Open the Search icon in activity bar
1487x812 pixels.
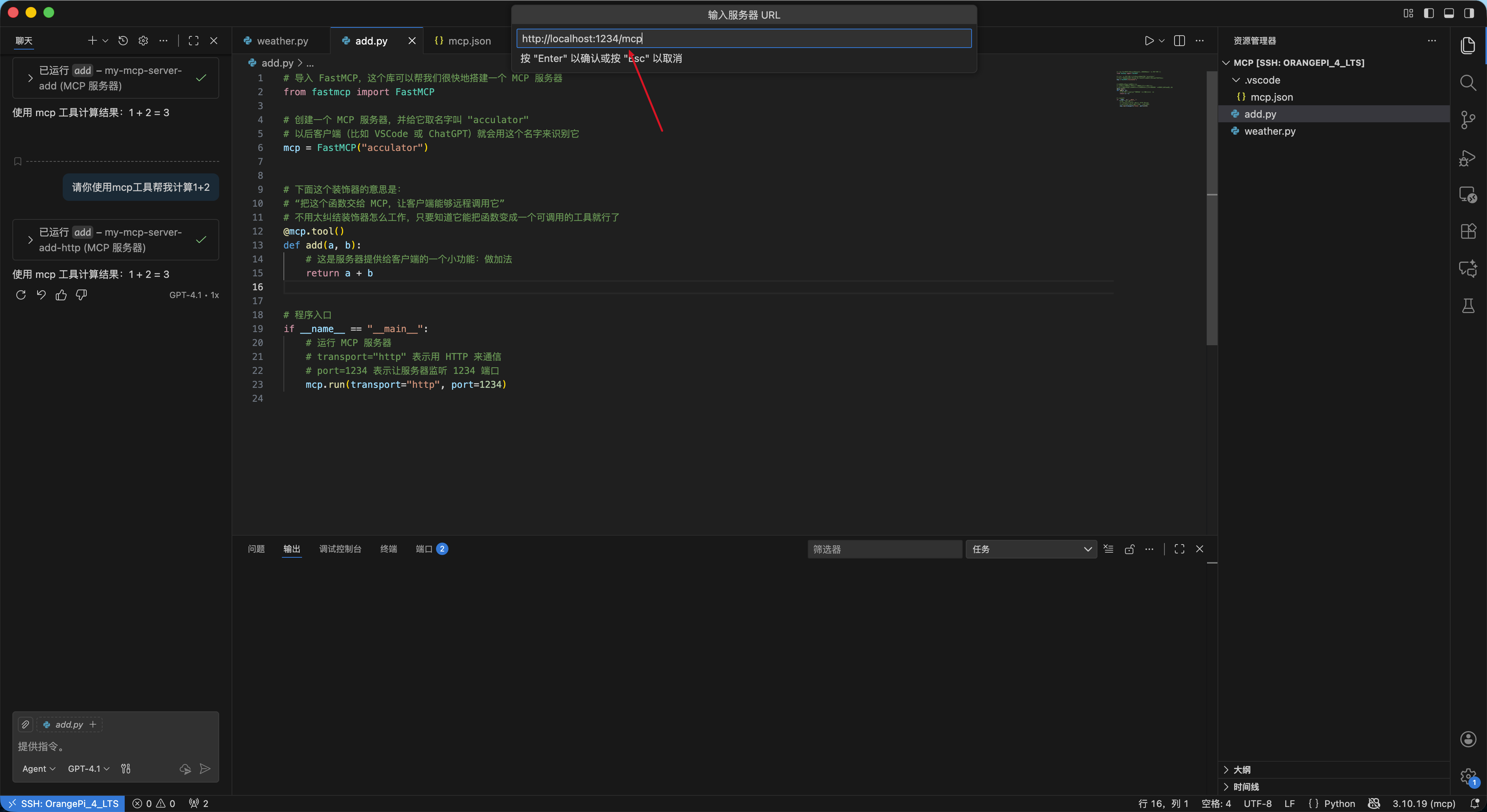click(1467, 82)
